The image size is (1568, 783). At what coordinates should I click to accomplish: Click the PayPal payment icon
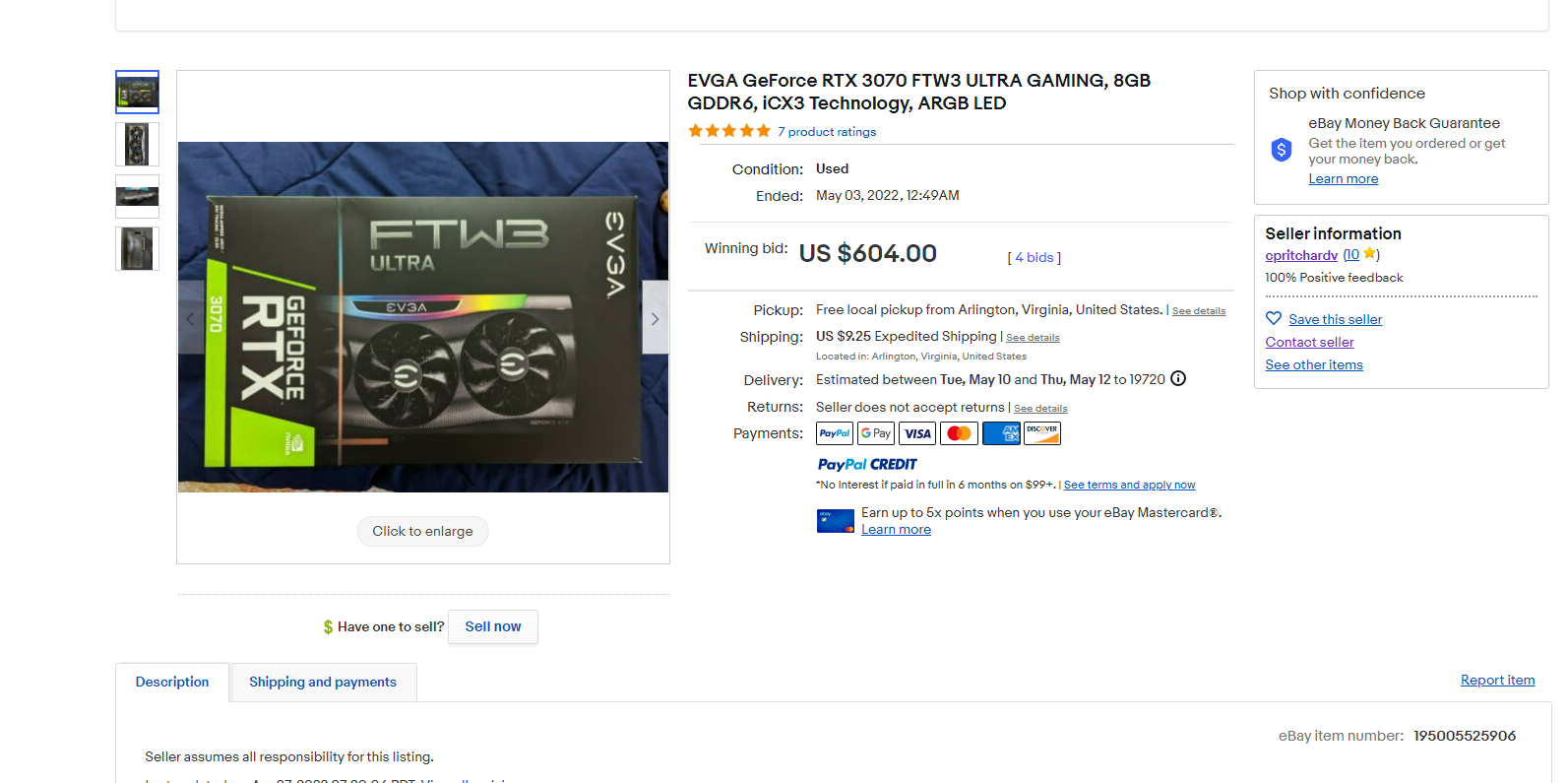tap(835, 433)
